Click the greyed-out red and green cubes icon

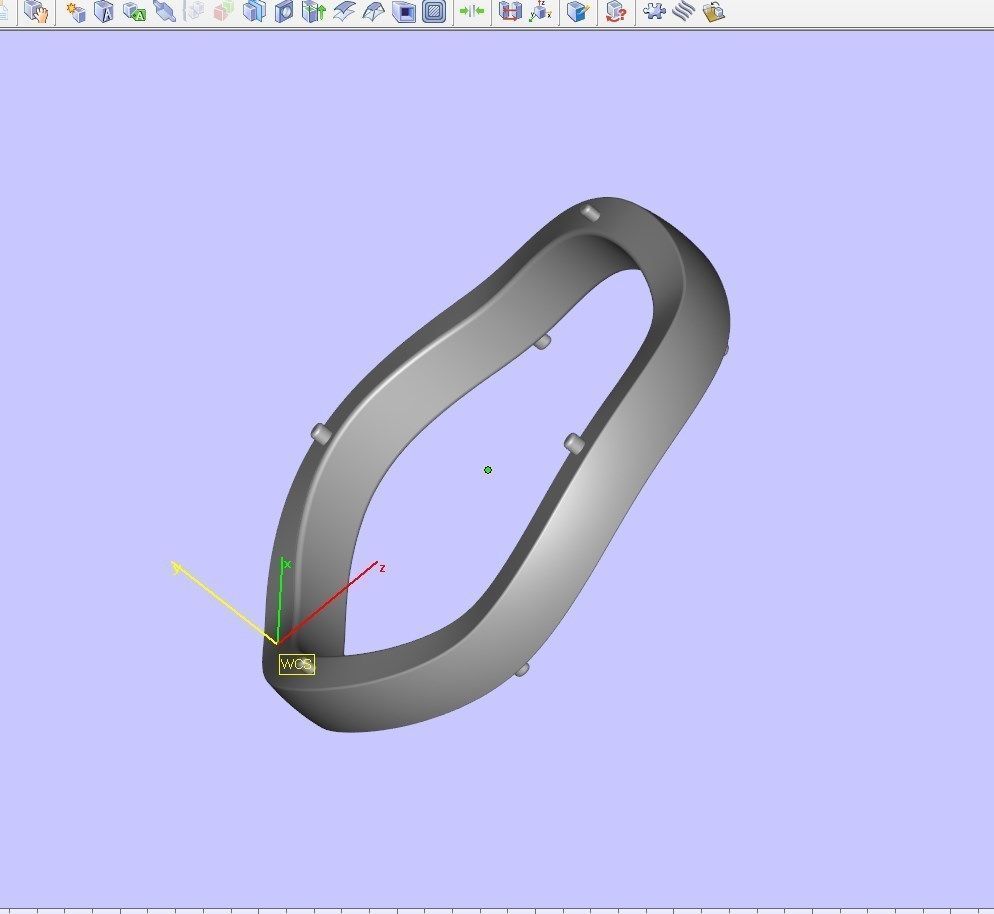click(224, 11)
